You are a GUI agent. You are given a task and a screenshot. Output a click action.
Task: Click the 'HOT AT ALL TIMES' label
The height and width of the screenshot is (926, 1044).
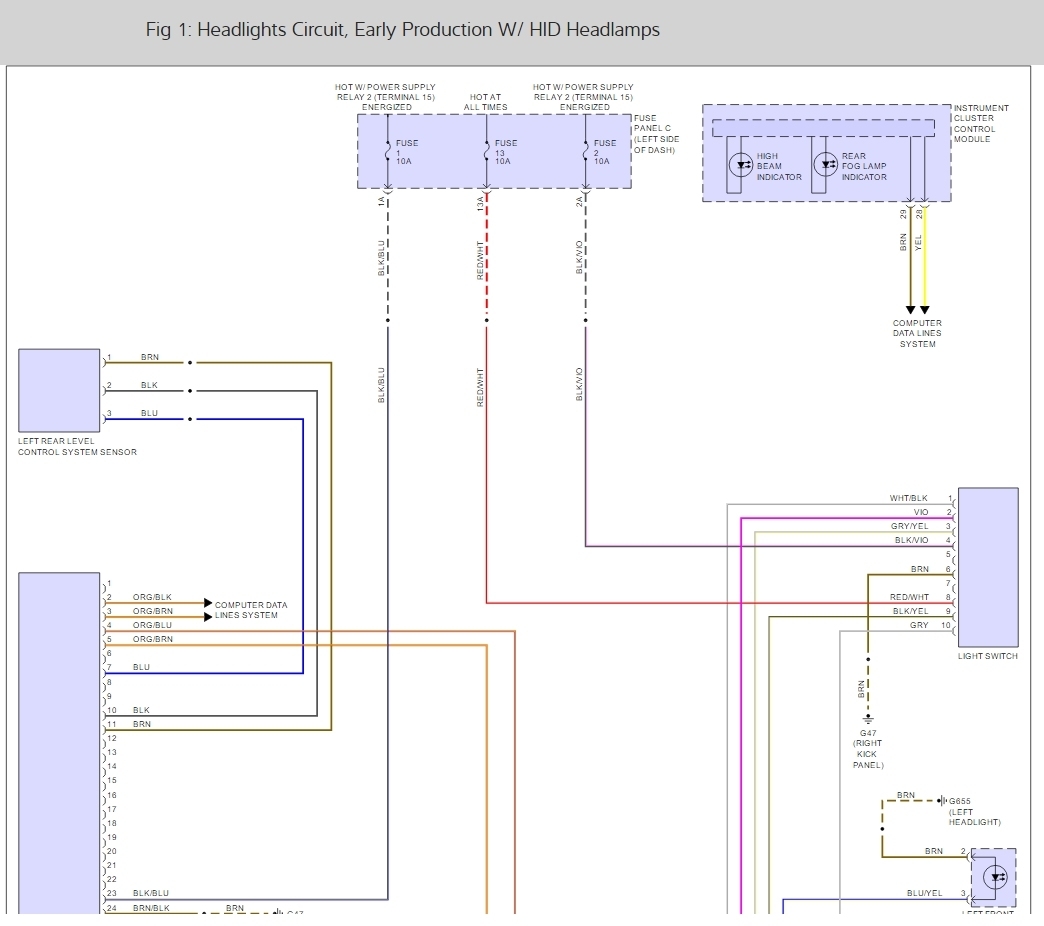(x=485, y=102)
